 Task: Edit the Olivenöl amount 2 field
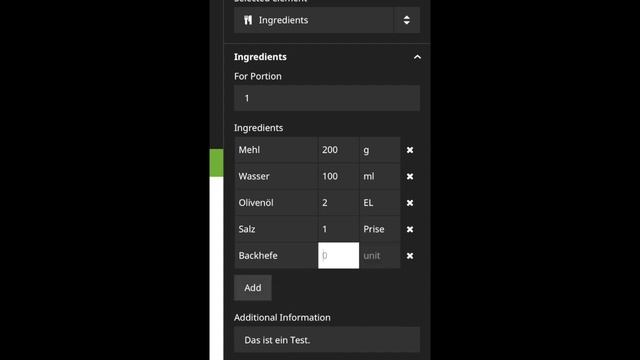[x=338, y=203]
